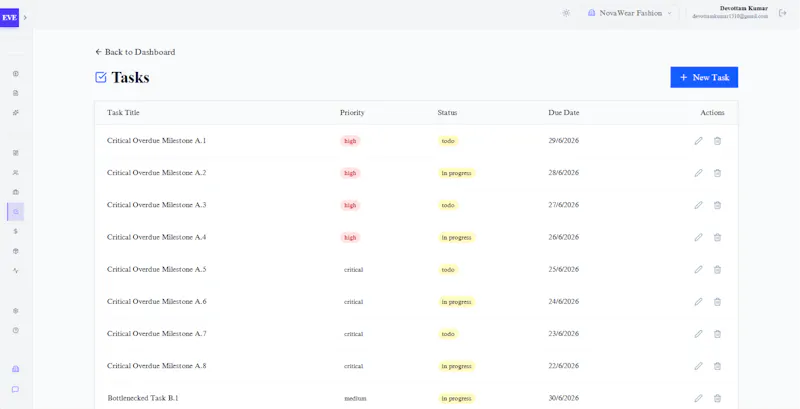Screen dimensions: 800x409
Task: Edit Critical Overdue Milestone A.8 pencil icon
Action: [x=698, y=366]
